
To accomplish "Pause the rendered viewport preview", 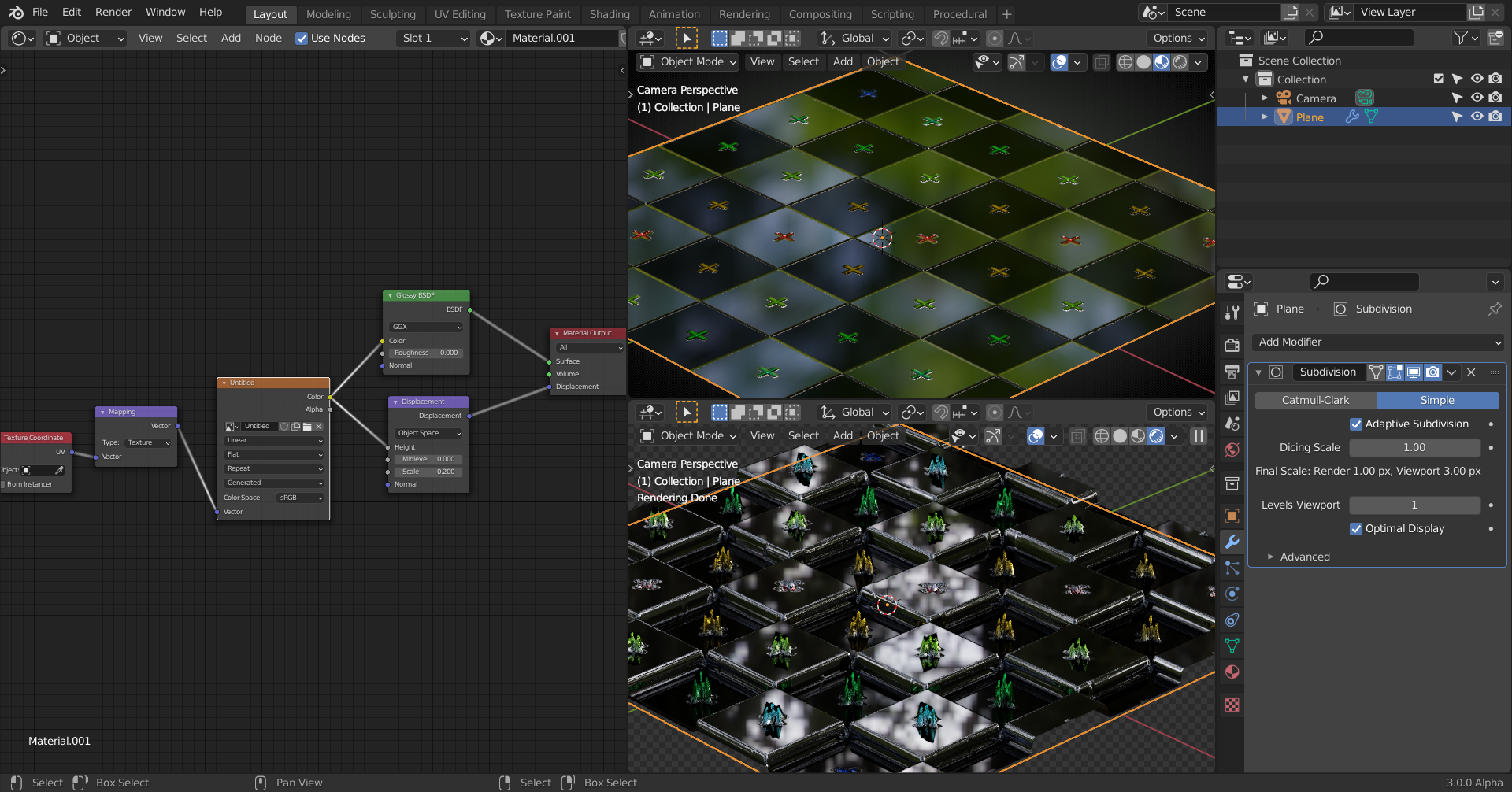I will tap(1199, 436).
